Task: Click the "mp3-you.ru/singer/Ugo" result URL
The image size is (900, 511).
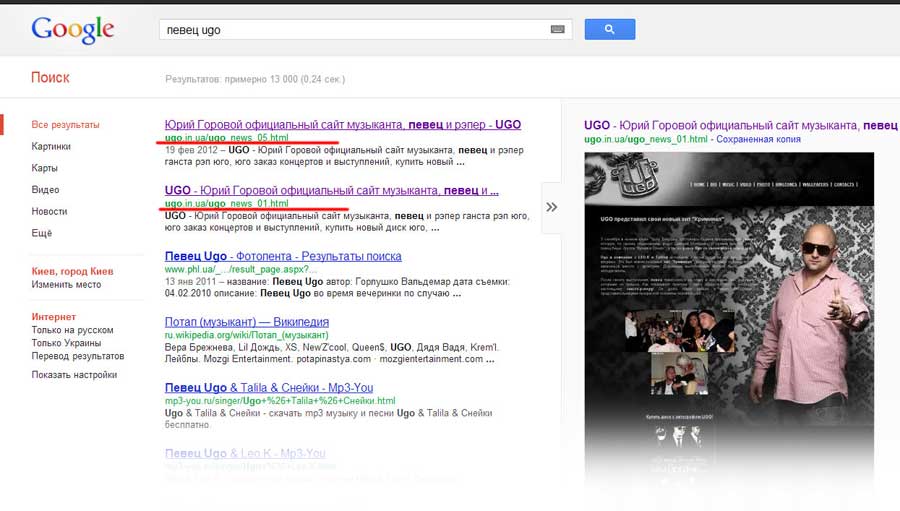Action: coord(280,401)
